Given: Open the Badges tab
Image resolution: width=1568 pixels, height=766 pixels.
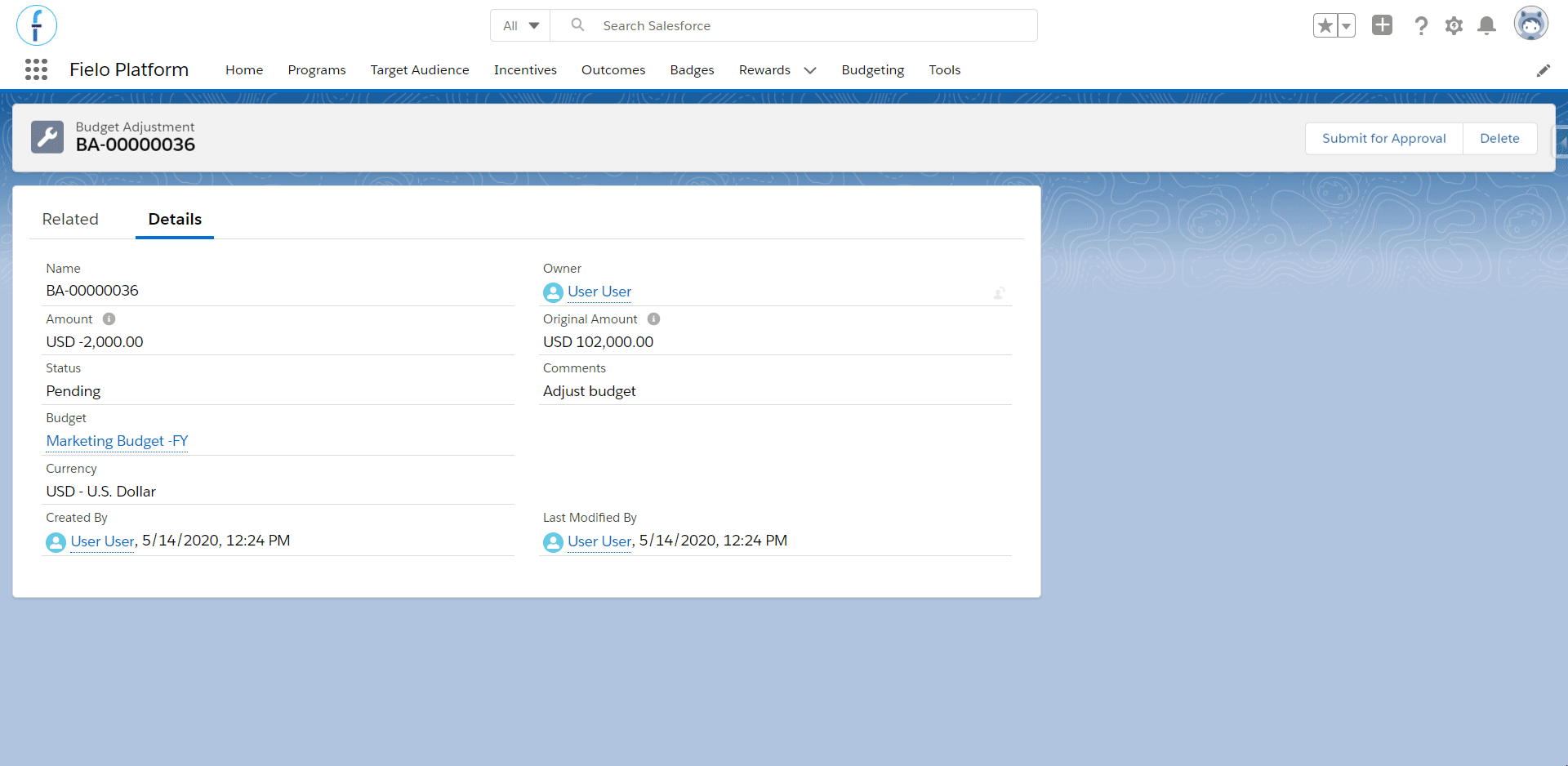Looking at the screenshot, I should 692,70.
